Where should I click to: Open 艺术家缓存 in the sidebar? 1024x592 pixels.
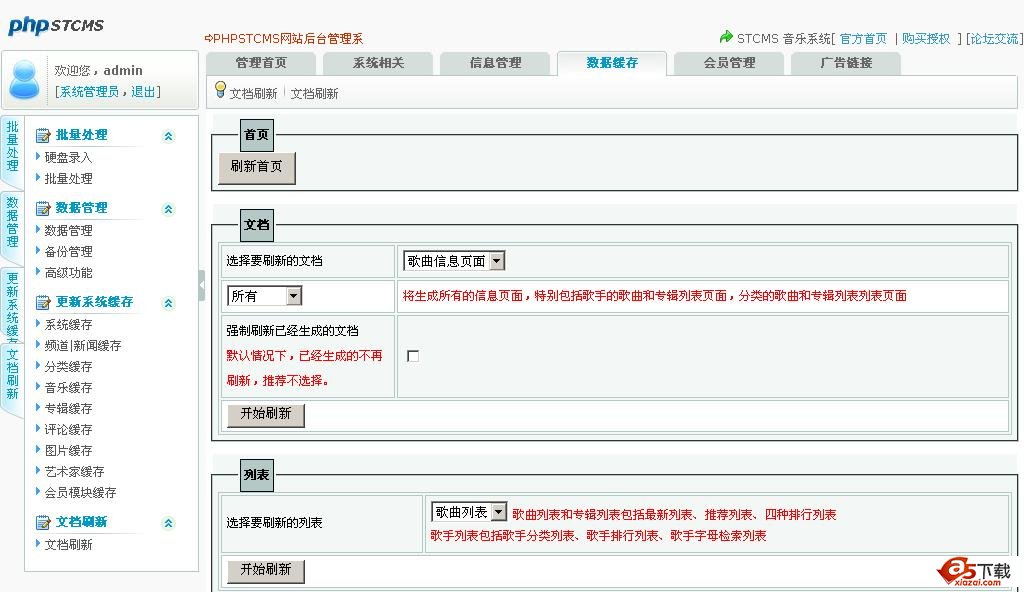pyautogui.click(x=74, y=471)
